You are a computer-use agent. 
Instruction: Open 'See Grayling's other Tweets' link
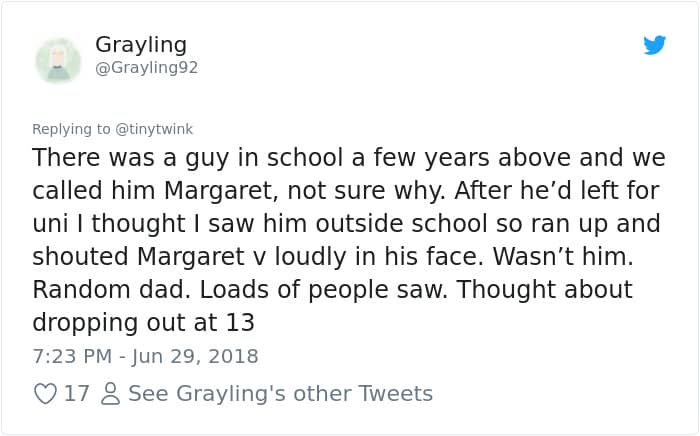[280, 394]
